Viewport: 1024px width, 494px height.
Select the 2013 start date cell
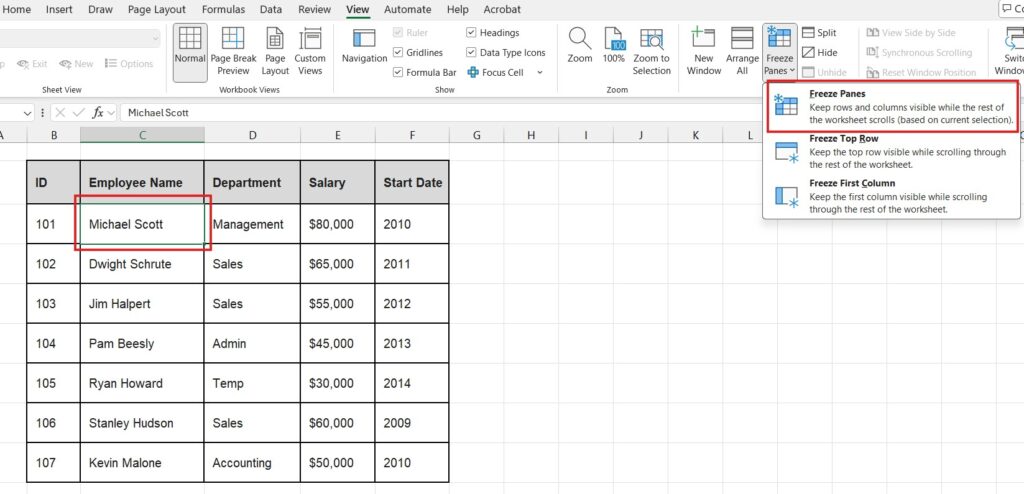(412, 344)
